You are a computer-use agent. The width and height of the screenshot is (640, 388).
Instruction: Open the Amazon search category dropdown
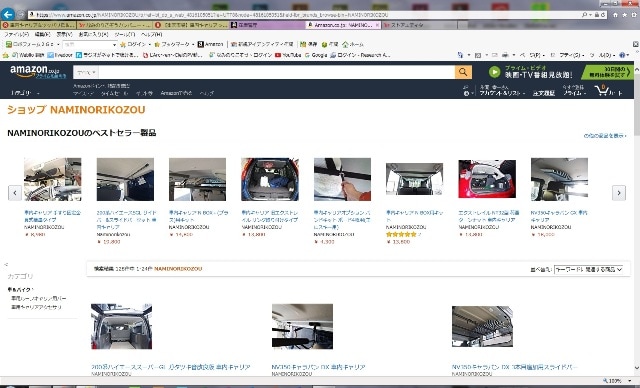click(x=86, y=72)
